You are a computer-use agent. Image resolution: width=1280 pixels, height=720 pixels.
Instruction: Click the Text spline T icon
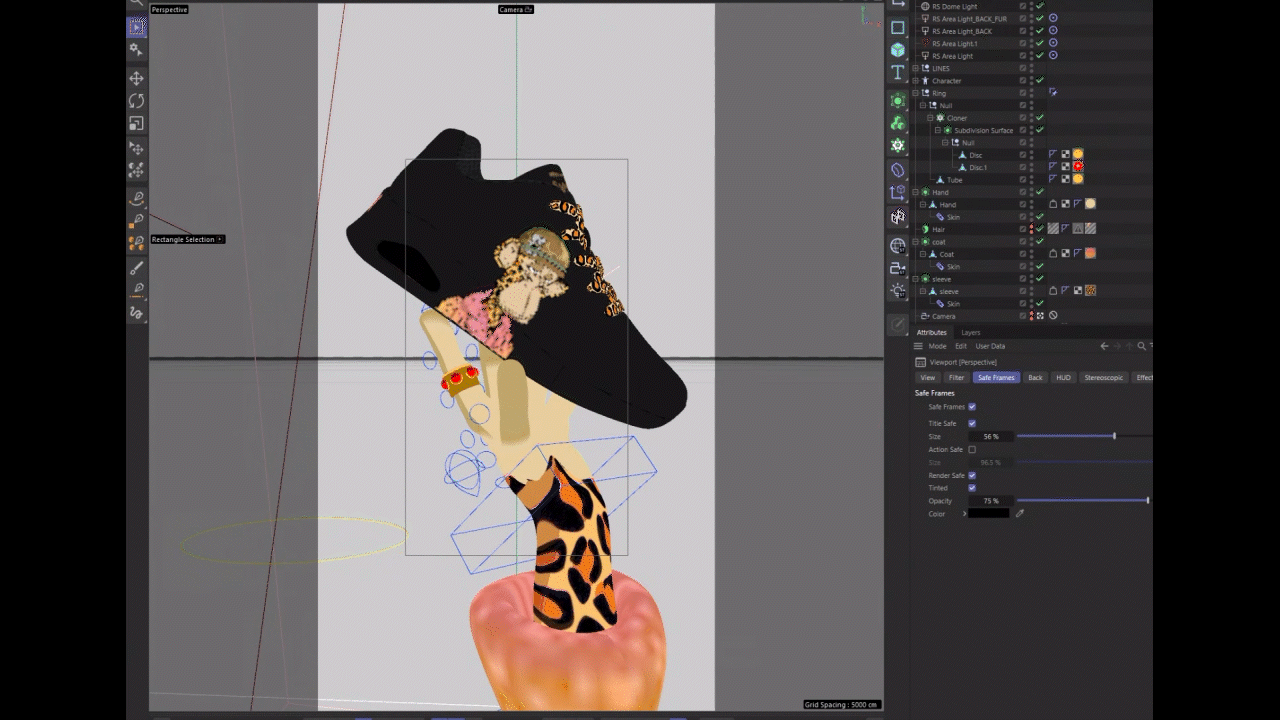tap(898, 73)
